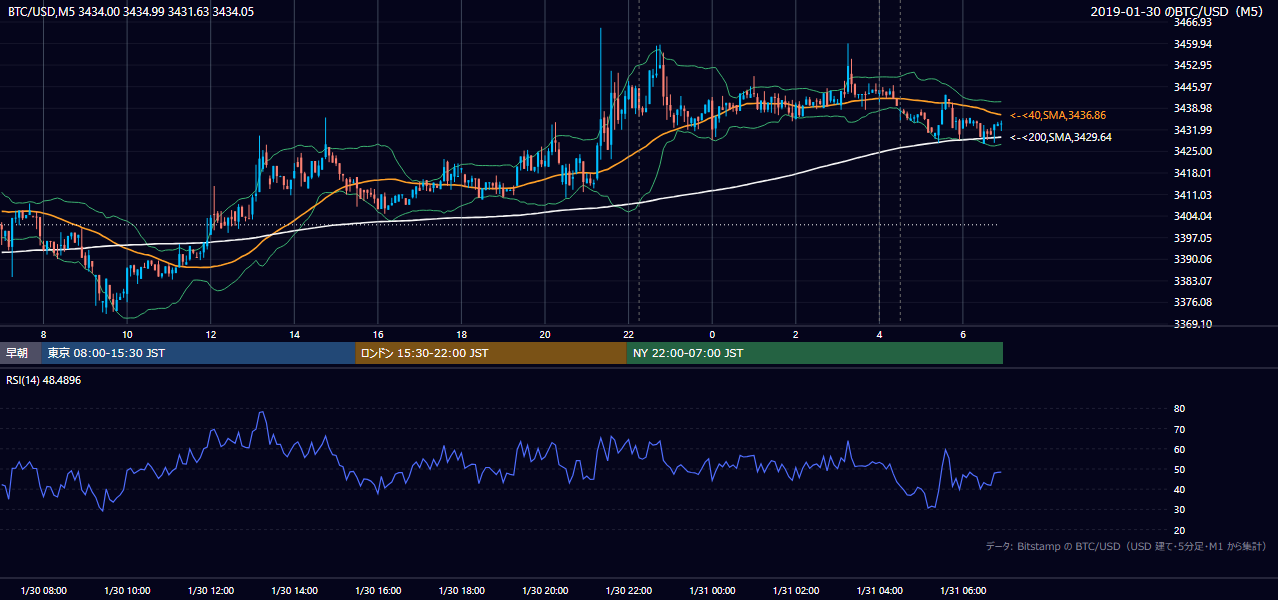Screen dimensions: 1278x600
Task: Click the Bitstamp data source note
Action: (x=1126, y=546)
